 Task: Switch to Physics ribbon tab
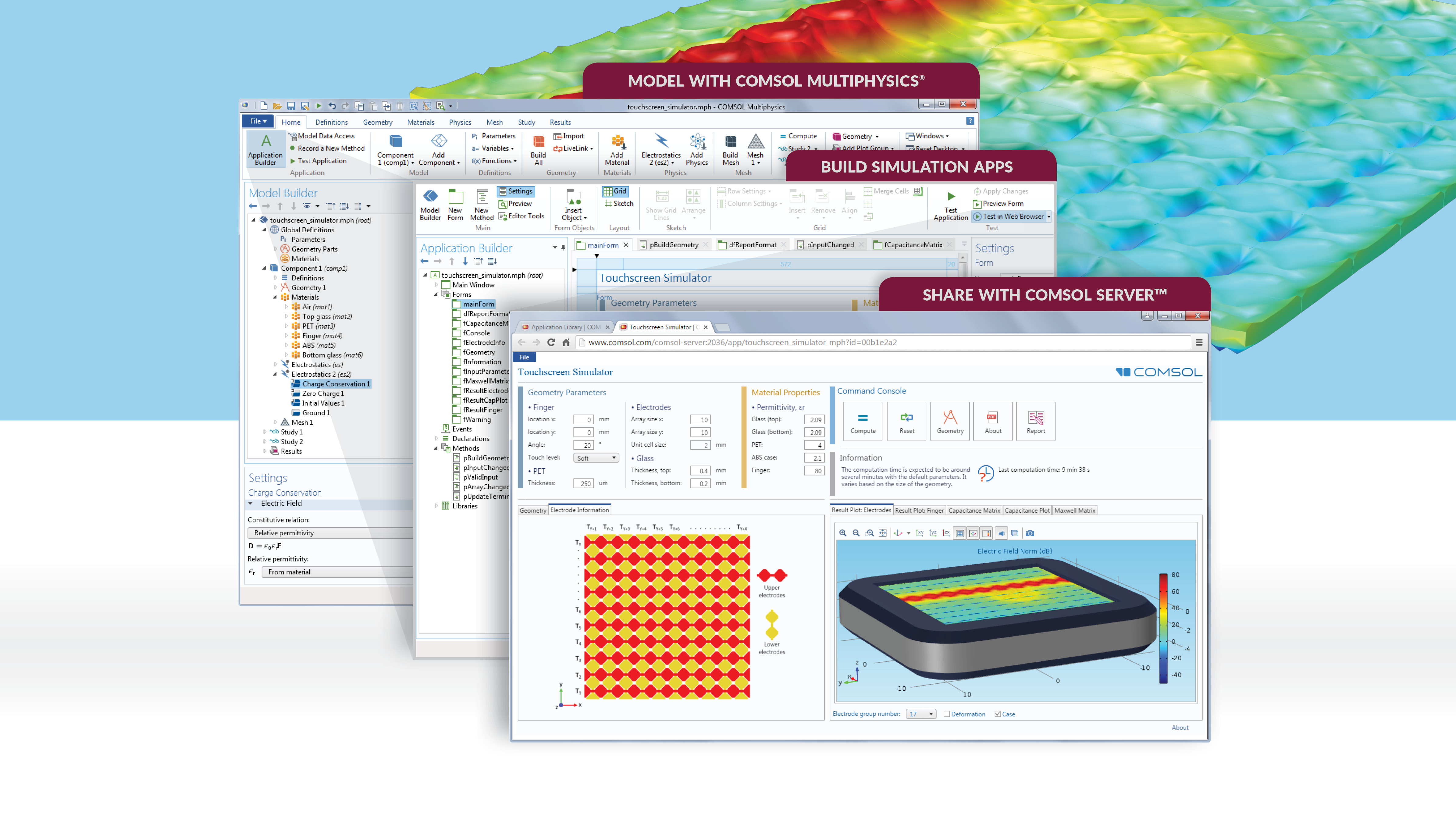(x=460, y=122)
